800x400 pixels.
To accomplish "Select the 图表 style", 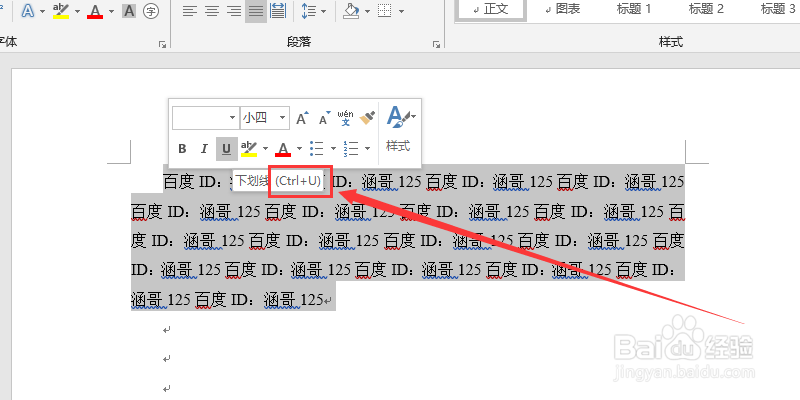I will 562,9.
